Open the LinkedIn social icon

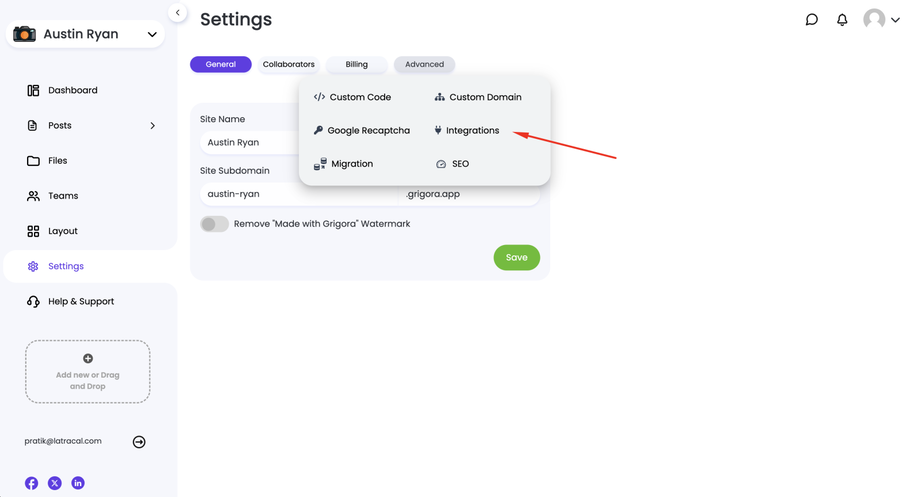point(78,483)
